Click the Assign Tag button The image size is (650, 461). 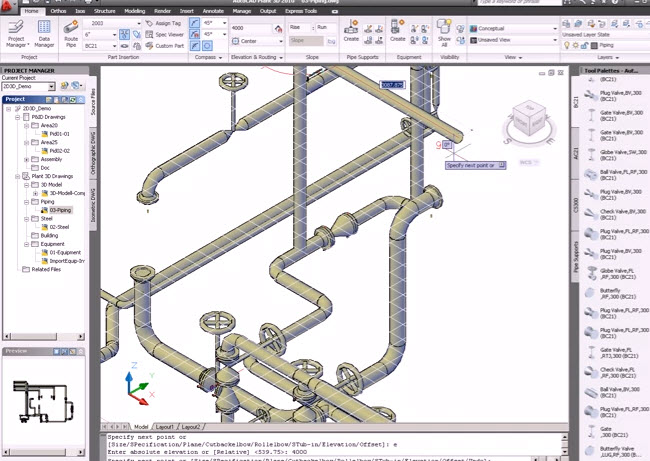tap(163, 23)
